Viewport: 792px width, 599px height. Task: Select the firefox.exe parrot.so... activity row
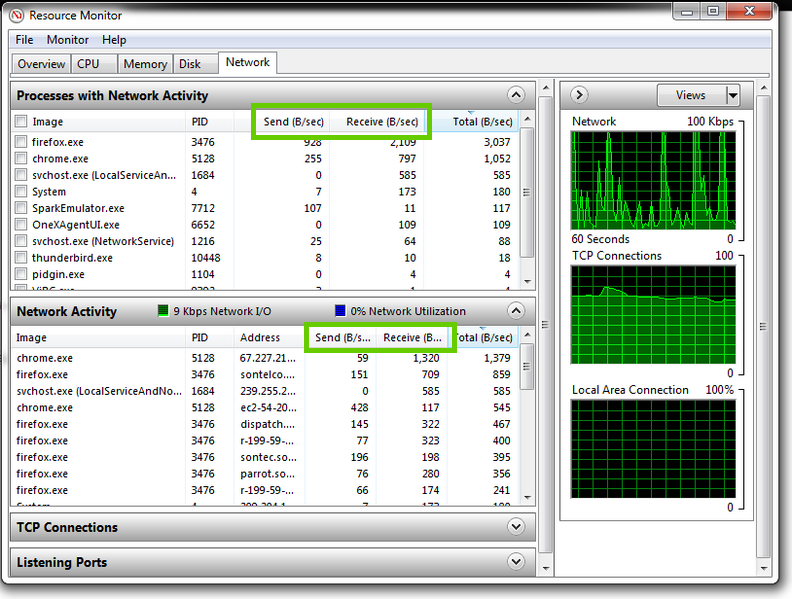[265, 473]
